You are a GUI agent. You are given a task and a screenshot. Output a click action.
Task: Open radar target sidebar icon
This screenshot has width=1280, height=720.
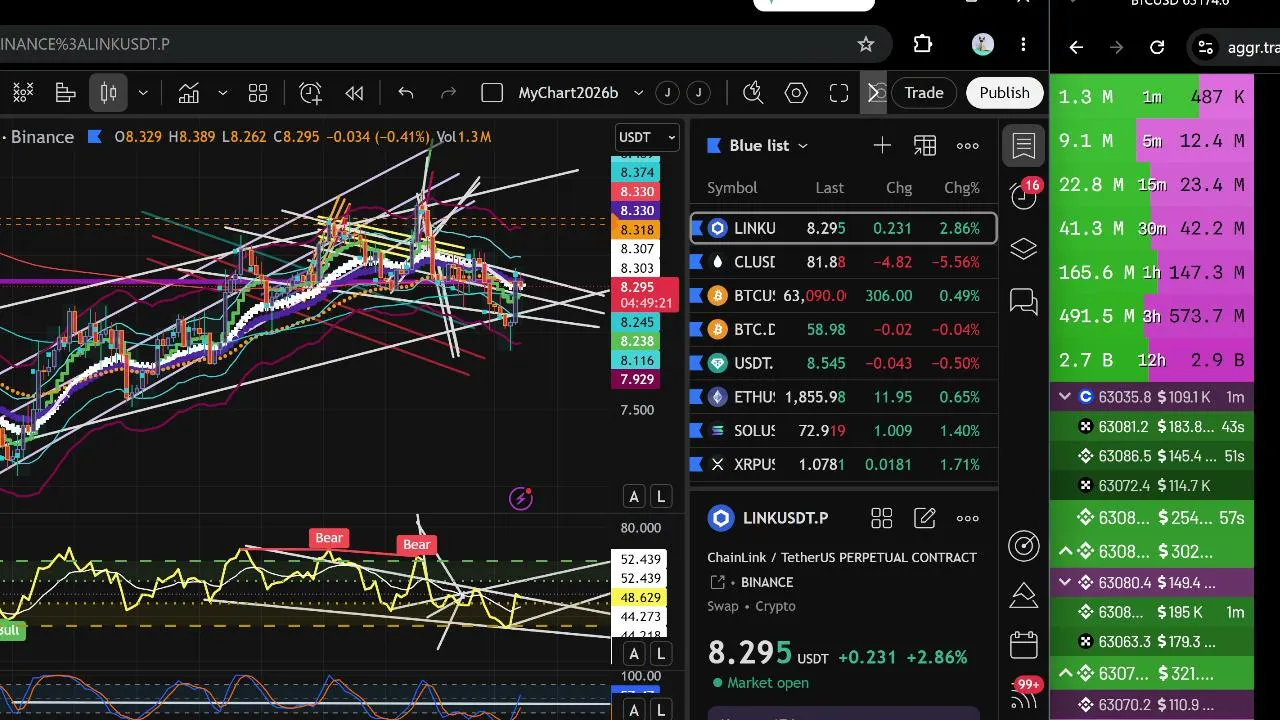pos(1024,545)
